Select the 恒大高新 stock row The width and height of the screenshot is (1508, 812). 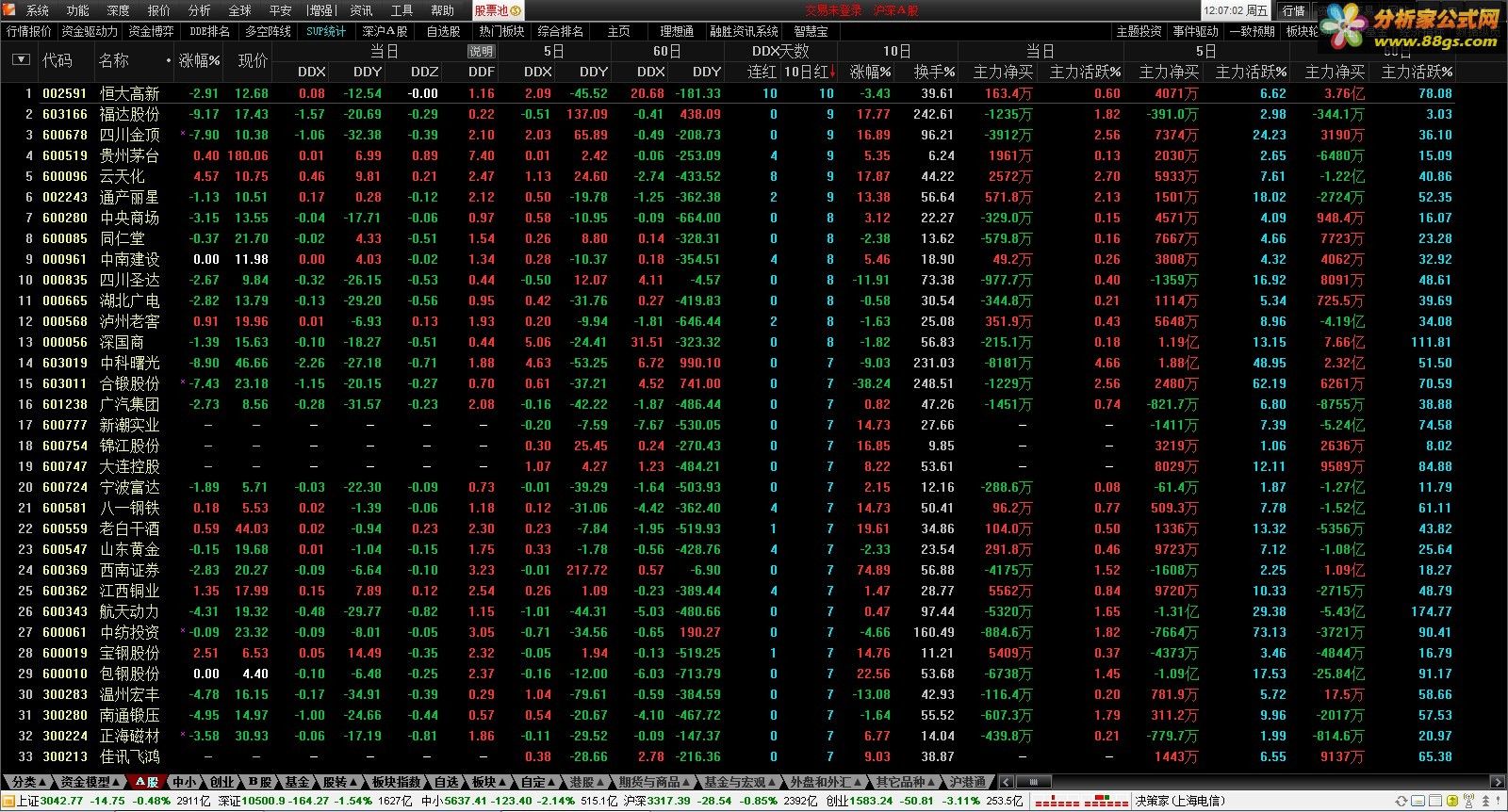point(727,93)
